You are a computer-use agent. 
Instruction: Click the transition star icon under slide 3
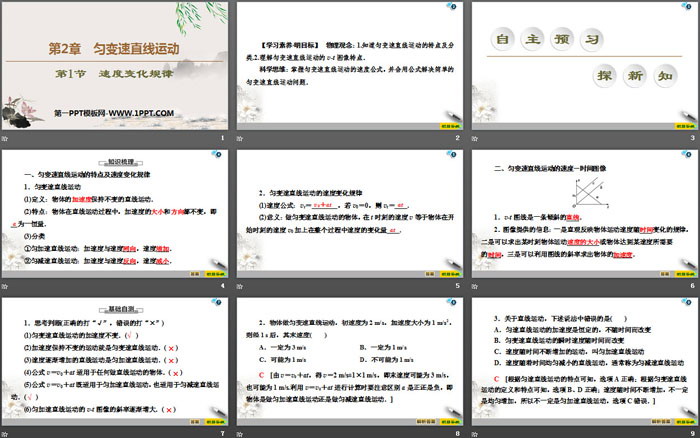(475, 138)
